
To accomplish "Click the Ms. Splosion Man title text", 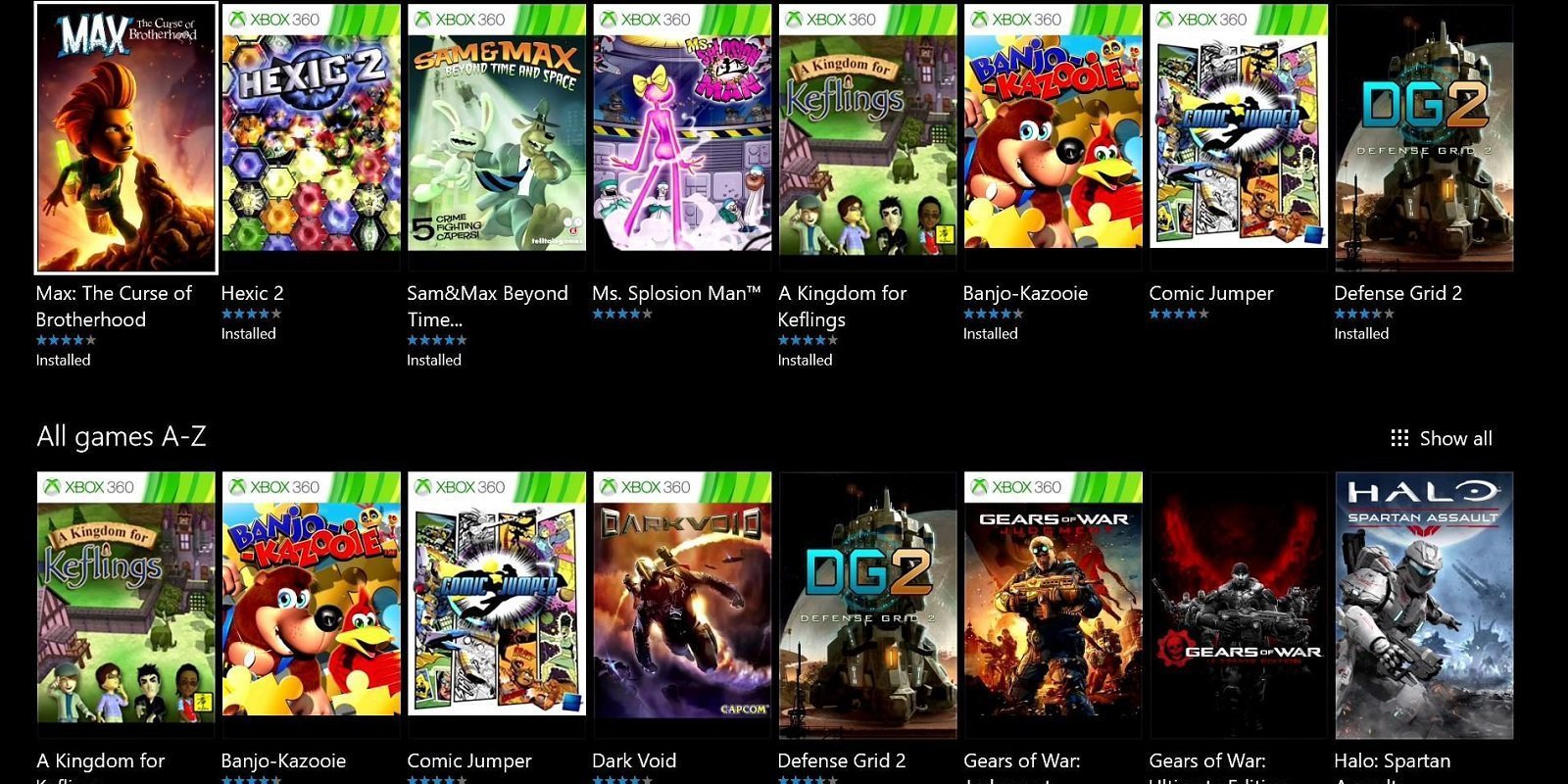I will 676,293.
